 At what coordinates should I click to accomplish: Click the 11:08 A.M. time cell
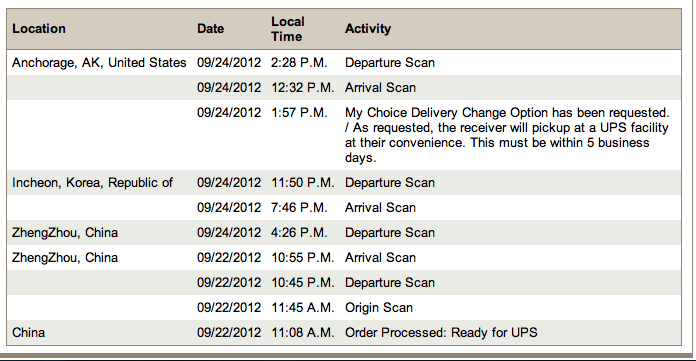pyautogui.click(x=303, y=333)
